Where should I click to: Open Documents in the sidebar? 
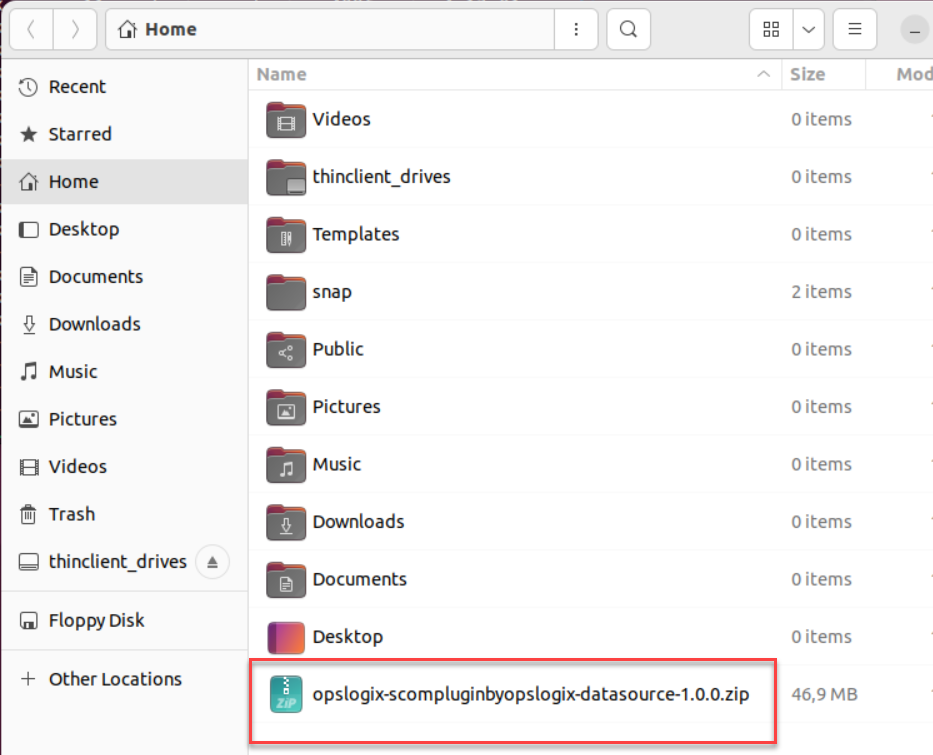tap(95, 277)
